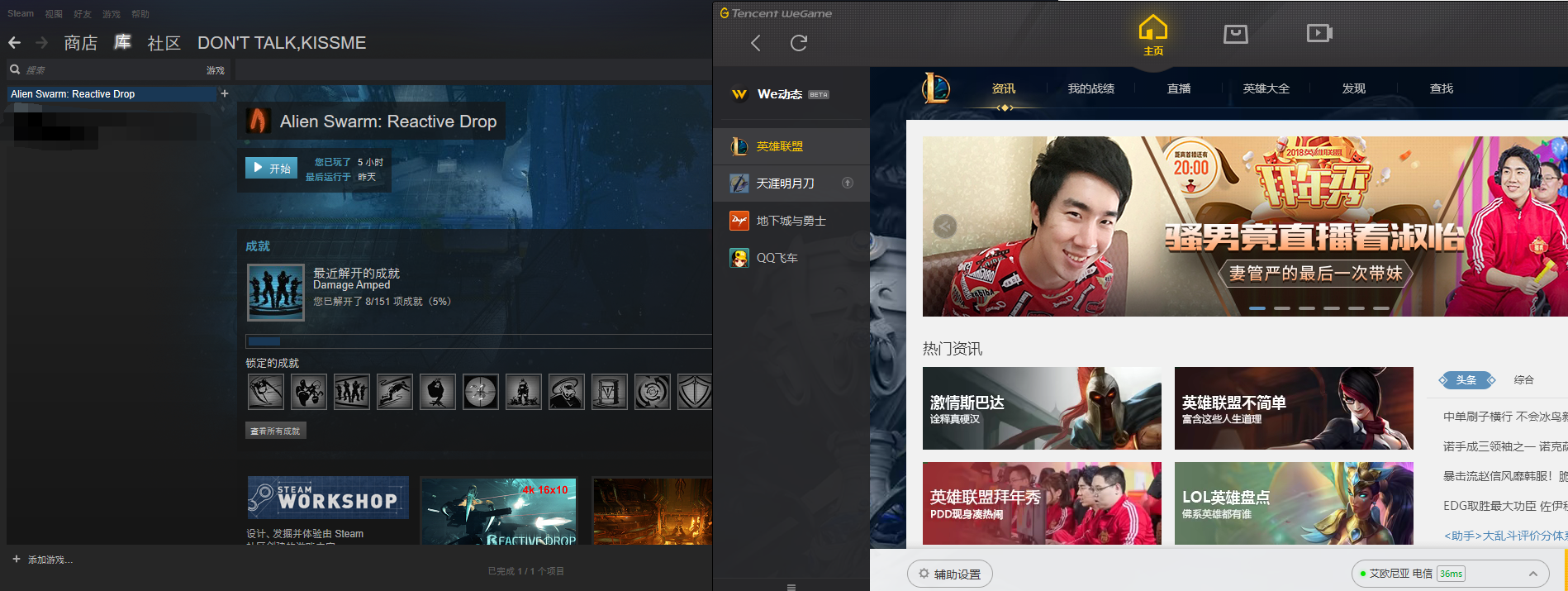The height and width of the screenshot is (591, 1568).
Task: Switch news list to 综合
Action: click(x=1524, y=380)
